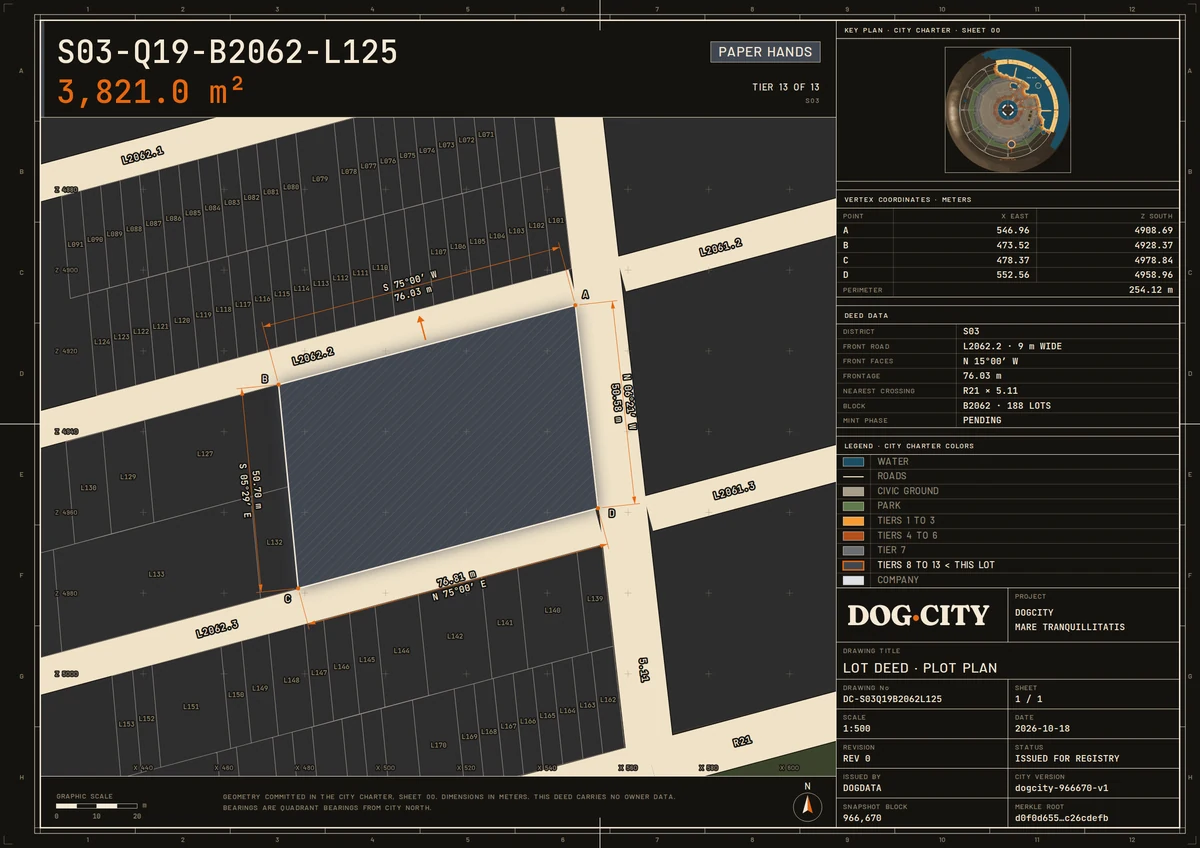Click the revision value REV 0

click(857, 758)
